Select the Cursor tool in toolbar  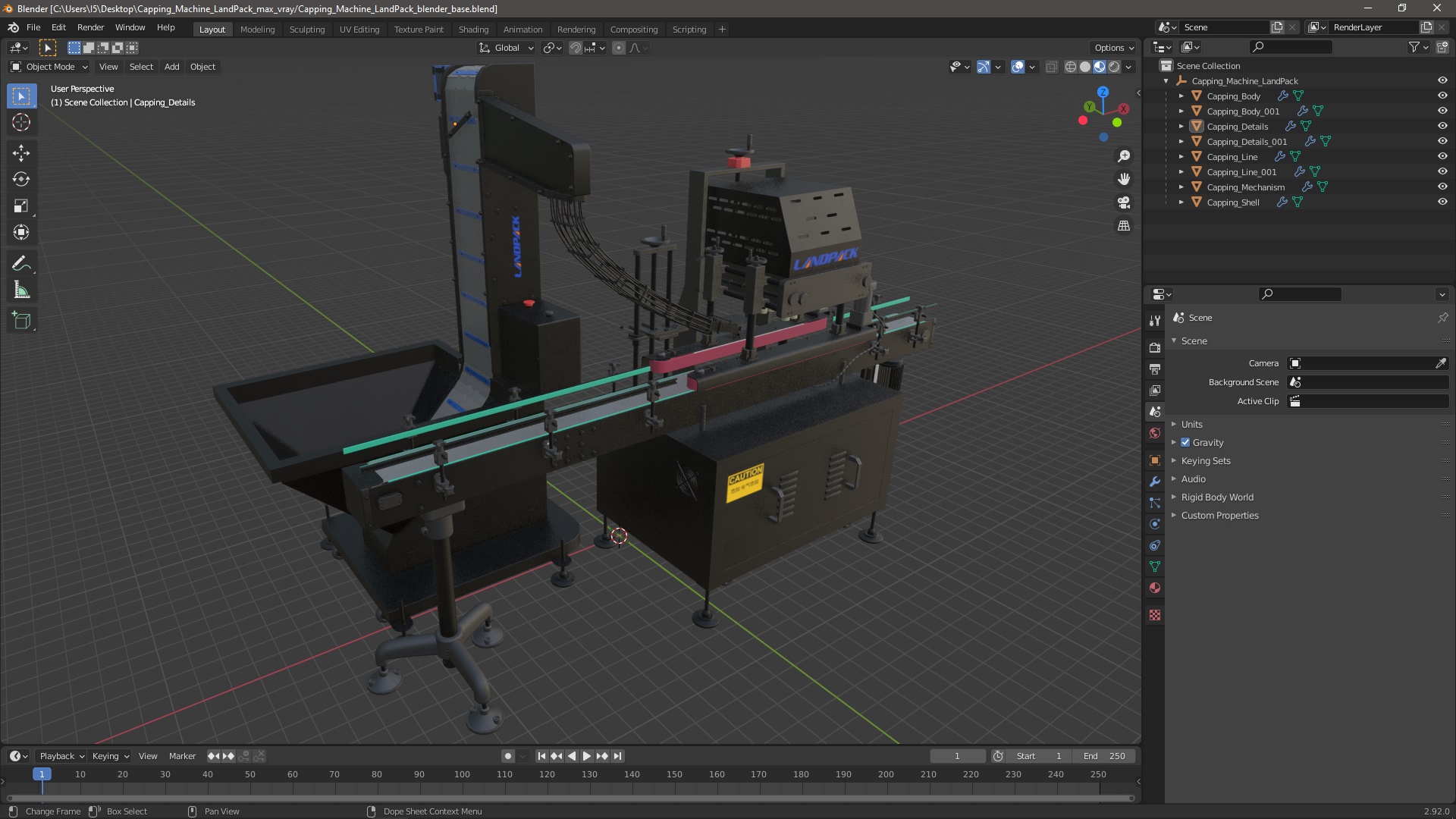(x=21, y=122)
